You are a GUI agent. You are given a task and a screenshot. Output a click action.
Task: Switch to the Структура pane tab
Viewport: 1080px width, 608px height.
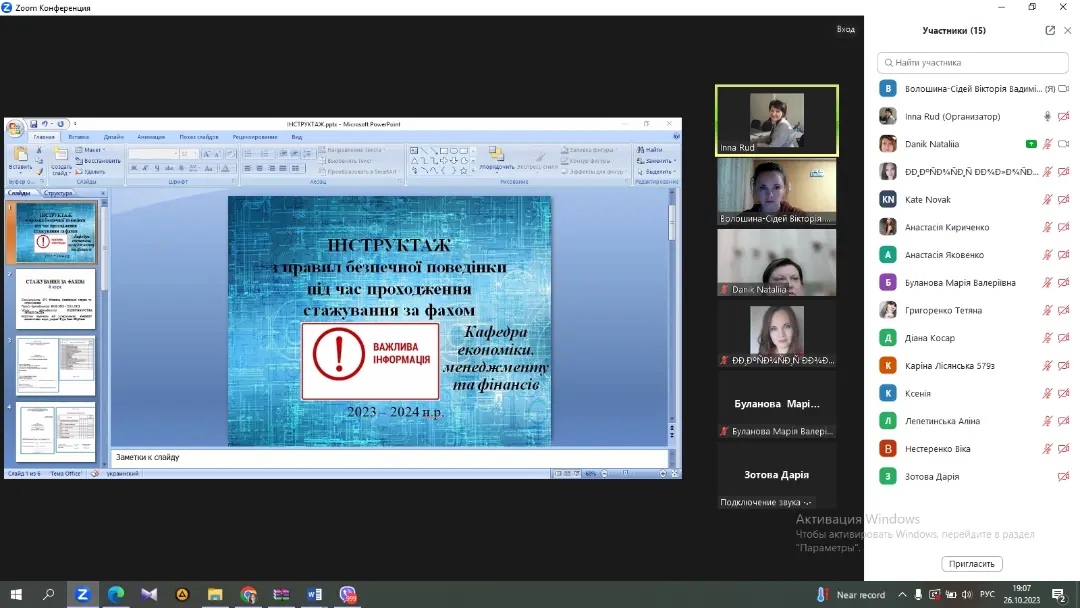click(58, 193)
